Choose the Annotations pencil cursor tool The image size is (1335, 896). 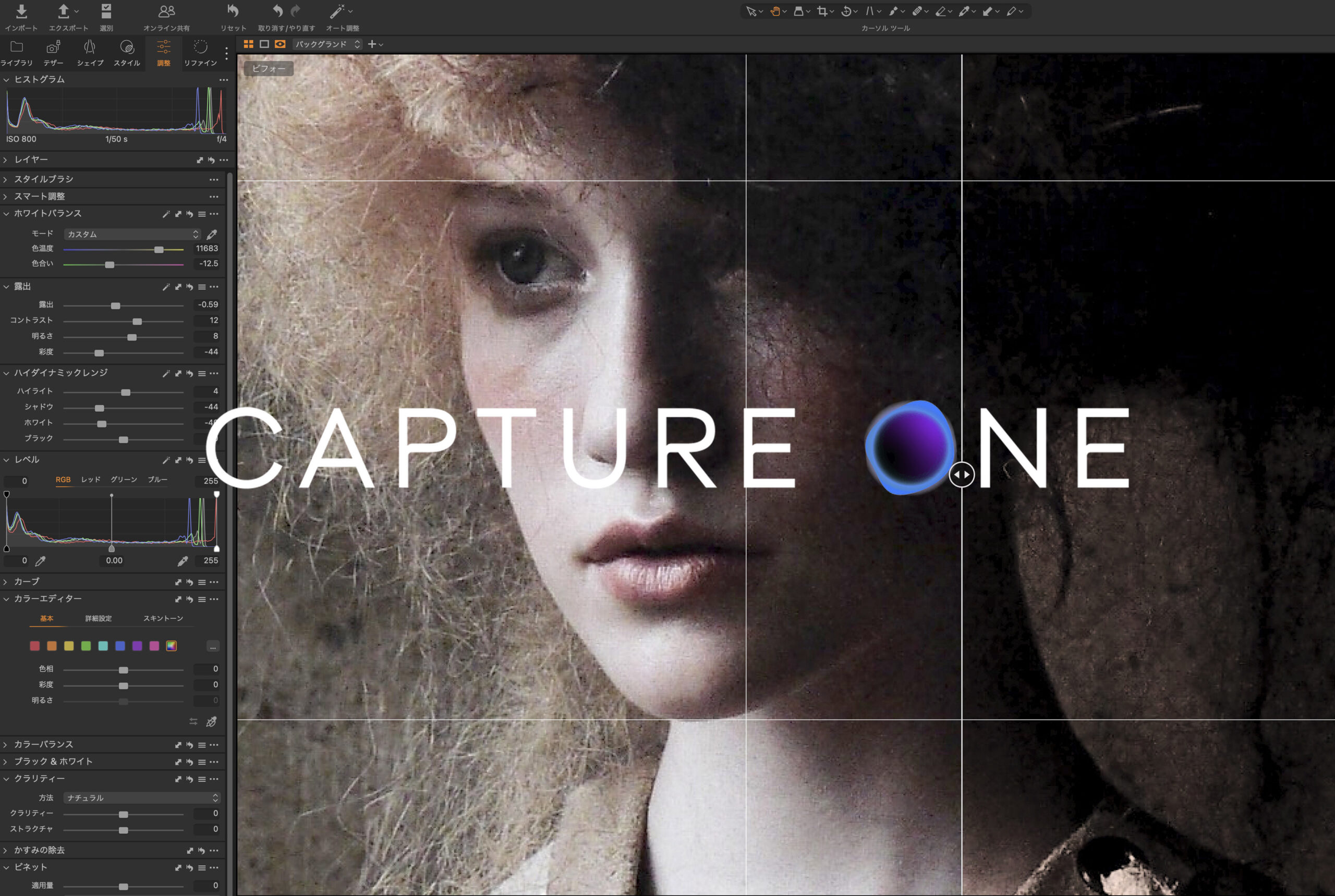click(x=1011, y=11)
